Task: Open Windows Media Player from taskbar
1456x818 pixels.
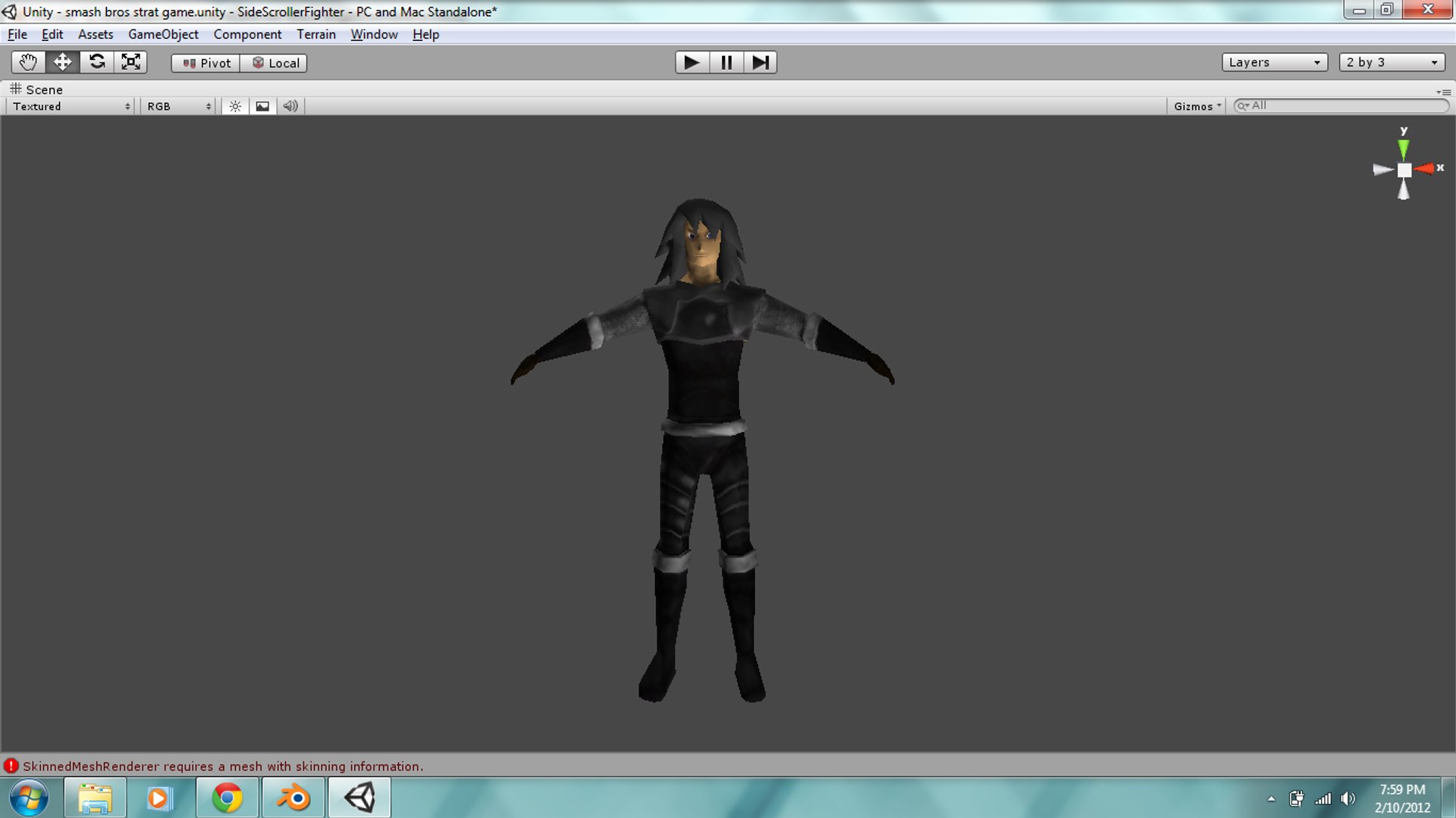Action: (x=160, y=798)
